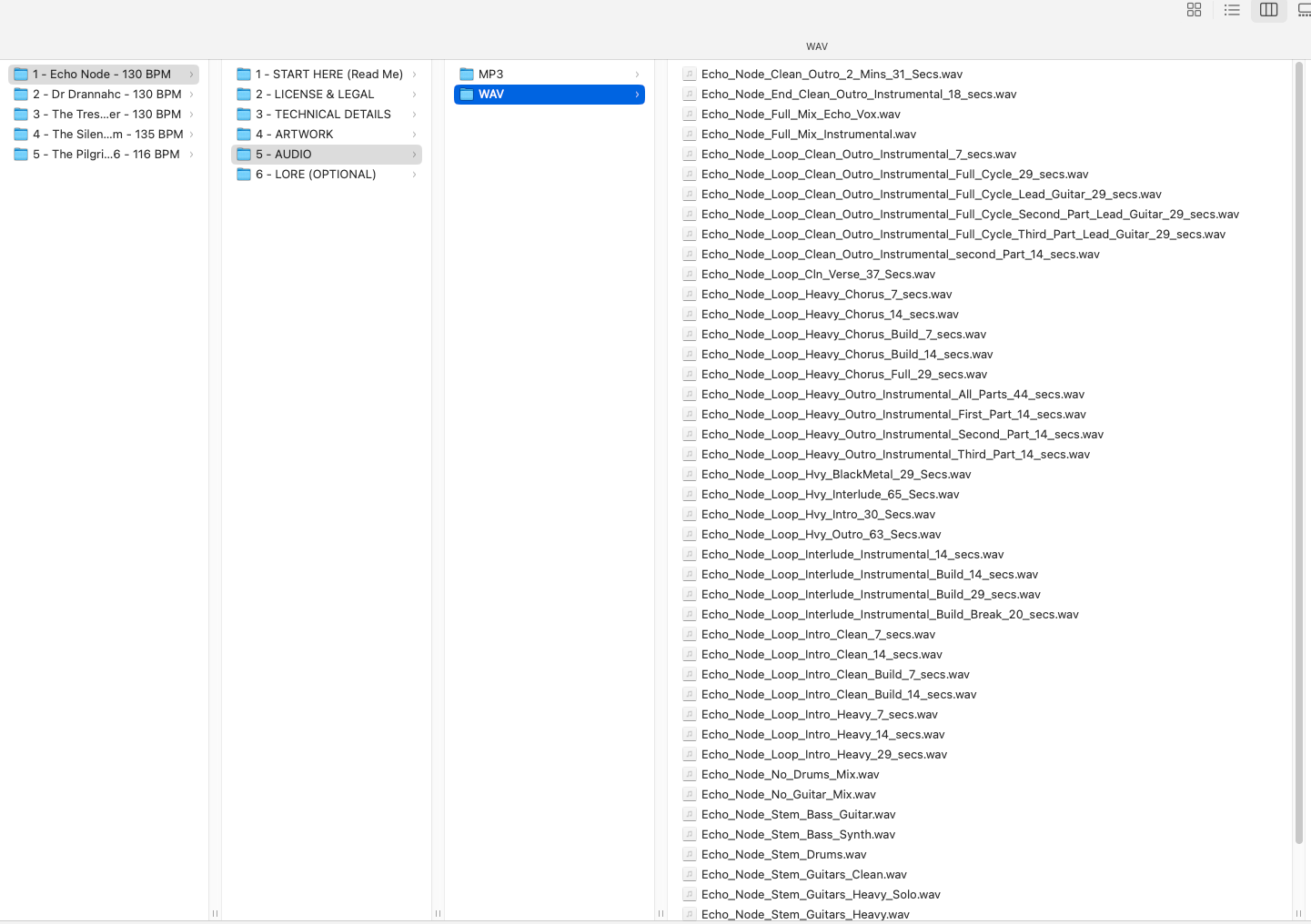Viewport: 1311px width, 924px height.
Task: Switch to icon grid view
Action: pyautogui.click(x=1194, y=10)
